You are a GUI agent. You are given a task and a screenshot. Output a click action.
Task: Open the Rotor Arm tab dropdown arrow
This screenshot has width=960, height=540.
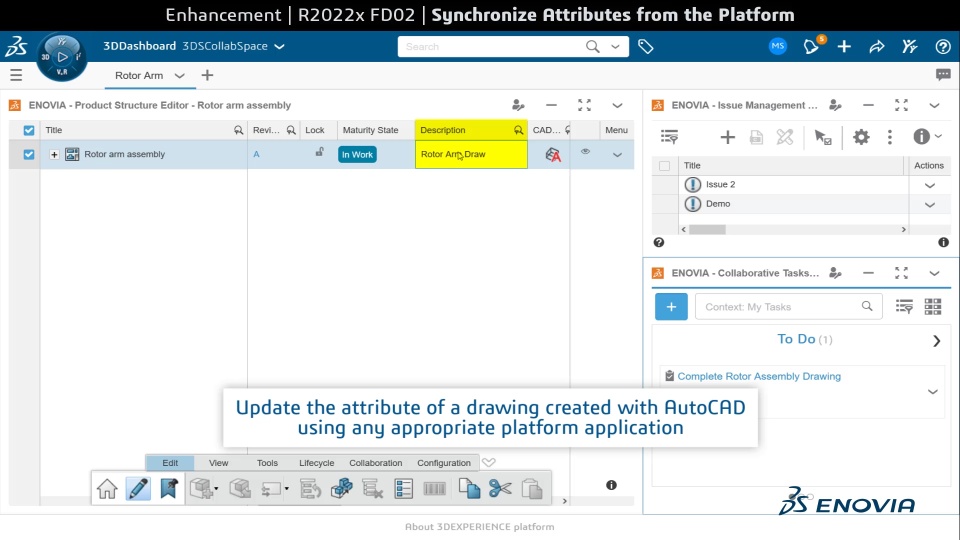tap(179, 76)
